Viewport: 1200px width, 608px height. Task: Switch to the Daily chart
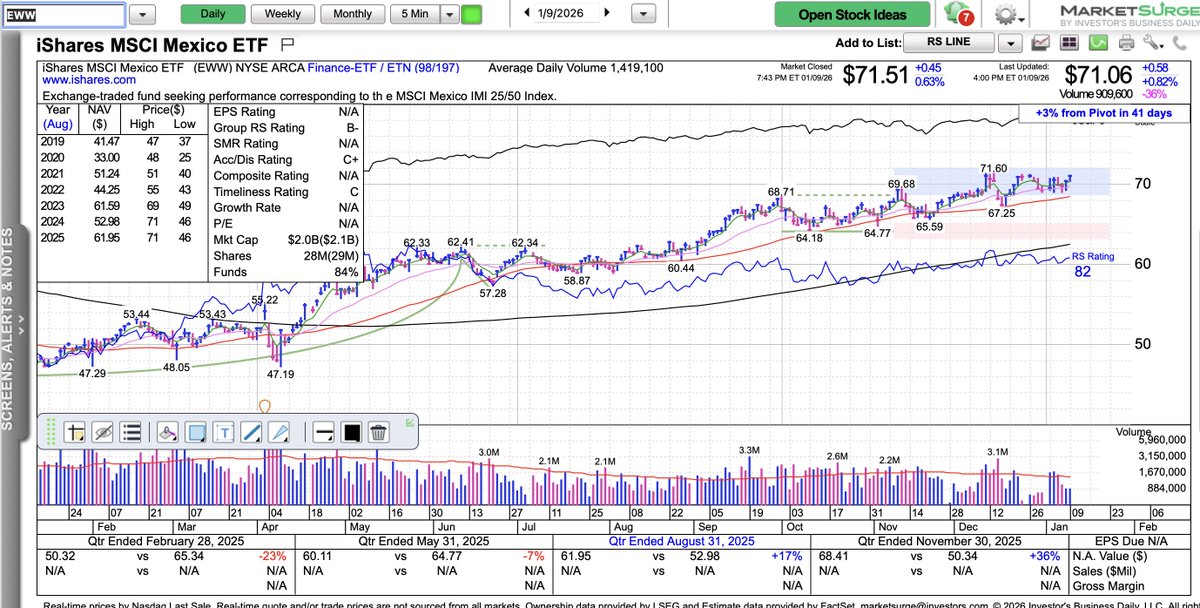click(213, 14)
